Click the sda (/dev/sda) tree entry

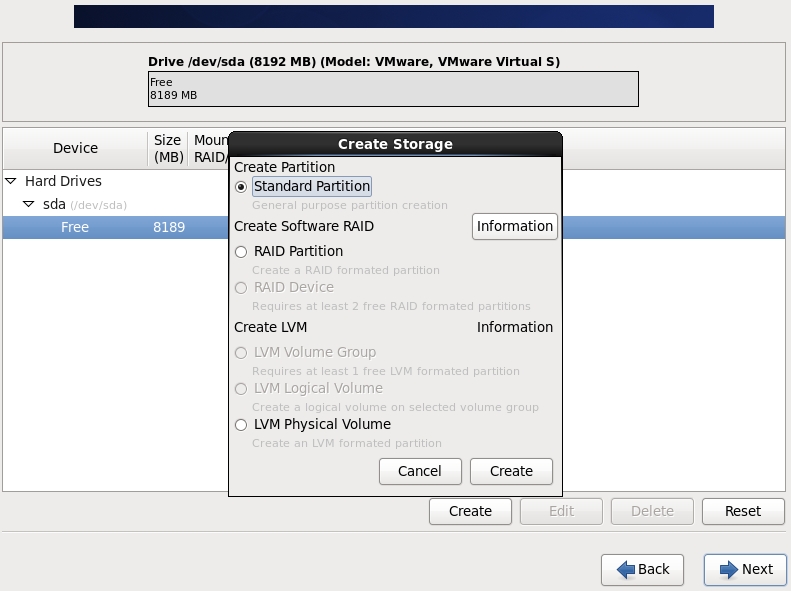(x=85, y=204)
